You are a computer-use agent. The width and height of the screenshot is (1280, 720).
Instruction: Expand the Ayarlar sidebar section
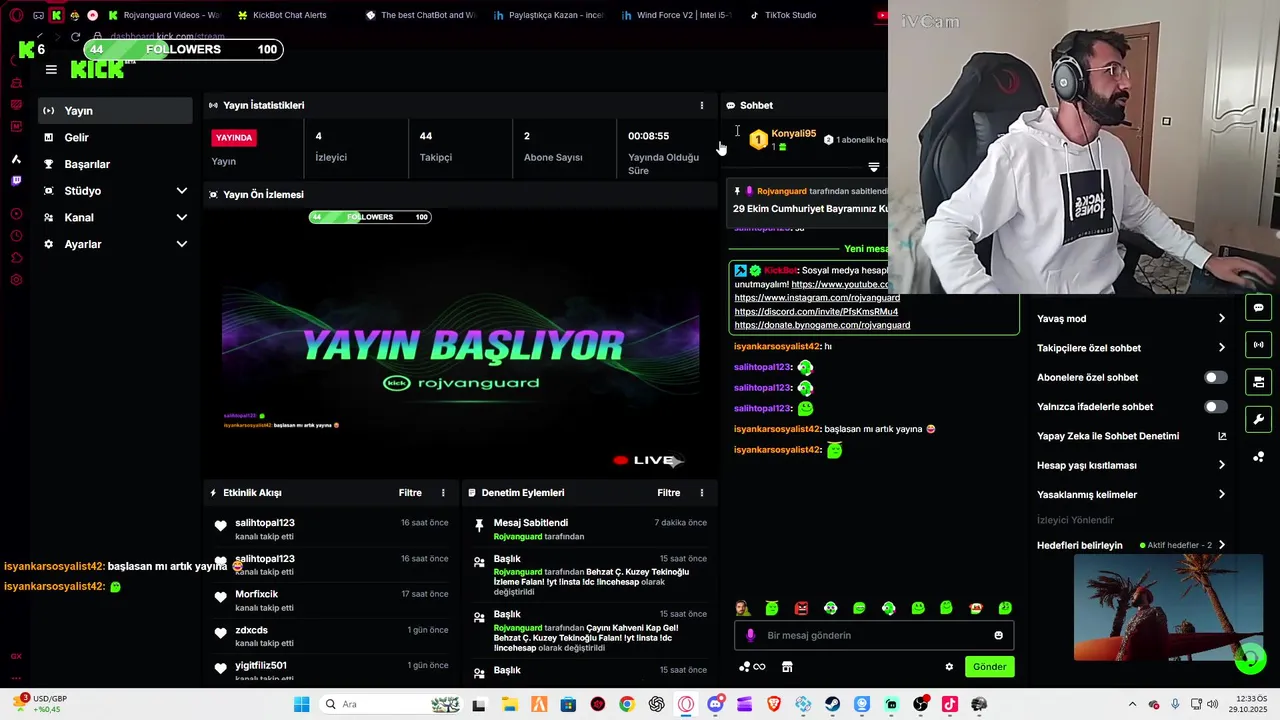click(181, 244)
